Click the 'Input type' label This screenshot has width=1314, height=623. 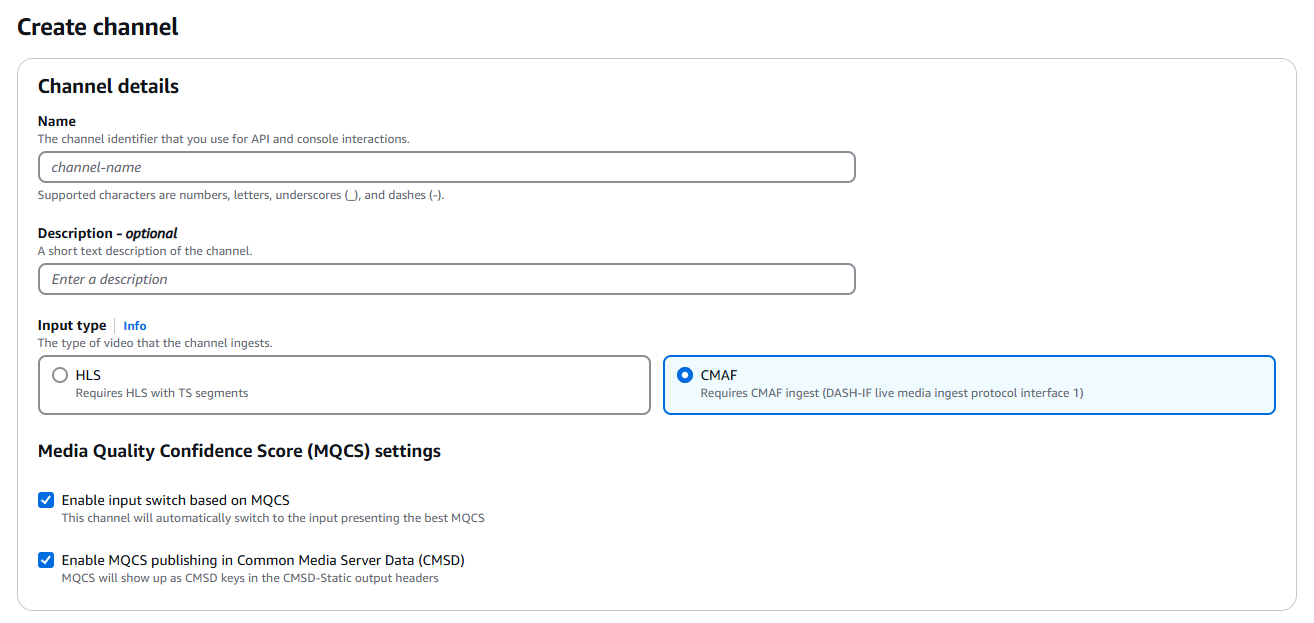click(x=72, y=325)
